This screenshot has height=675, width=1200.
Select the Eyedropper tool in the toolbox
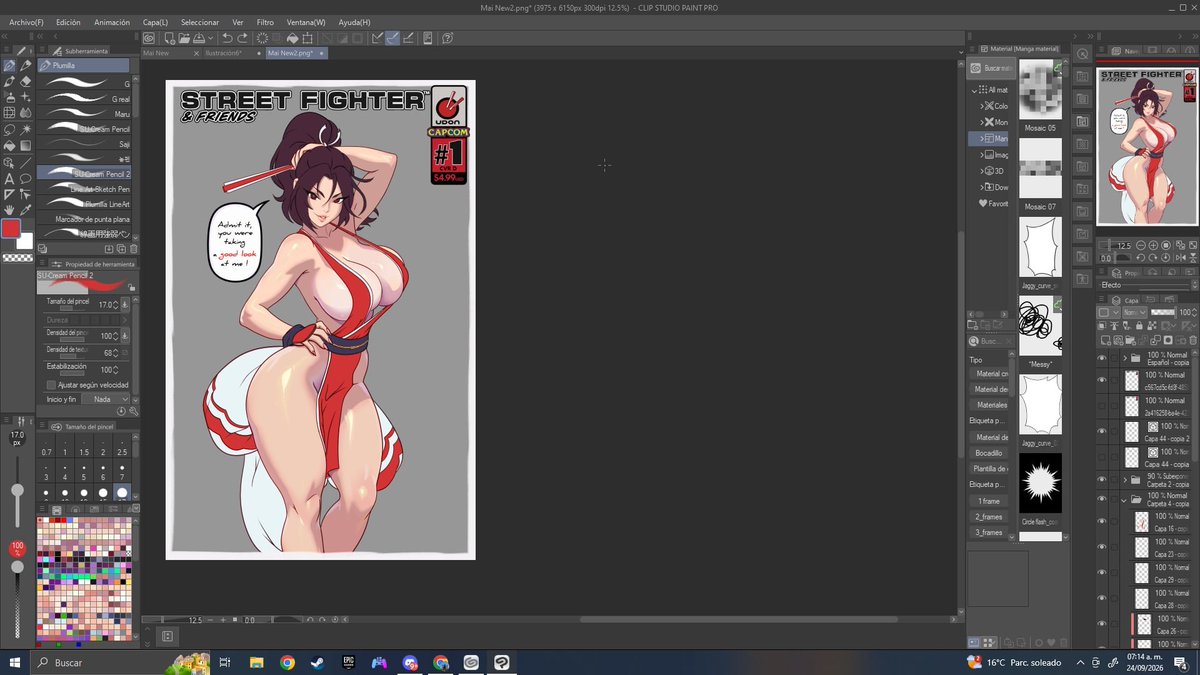point(26,210)
